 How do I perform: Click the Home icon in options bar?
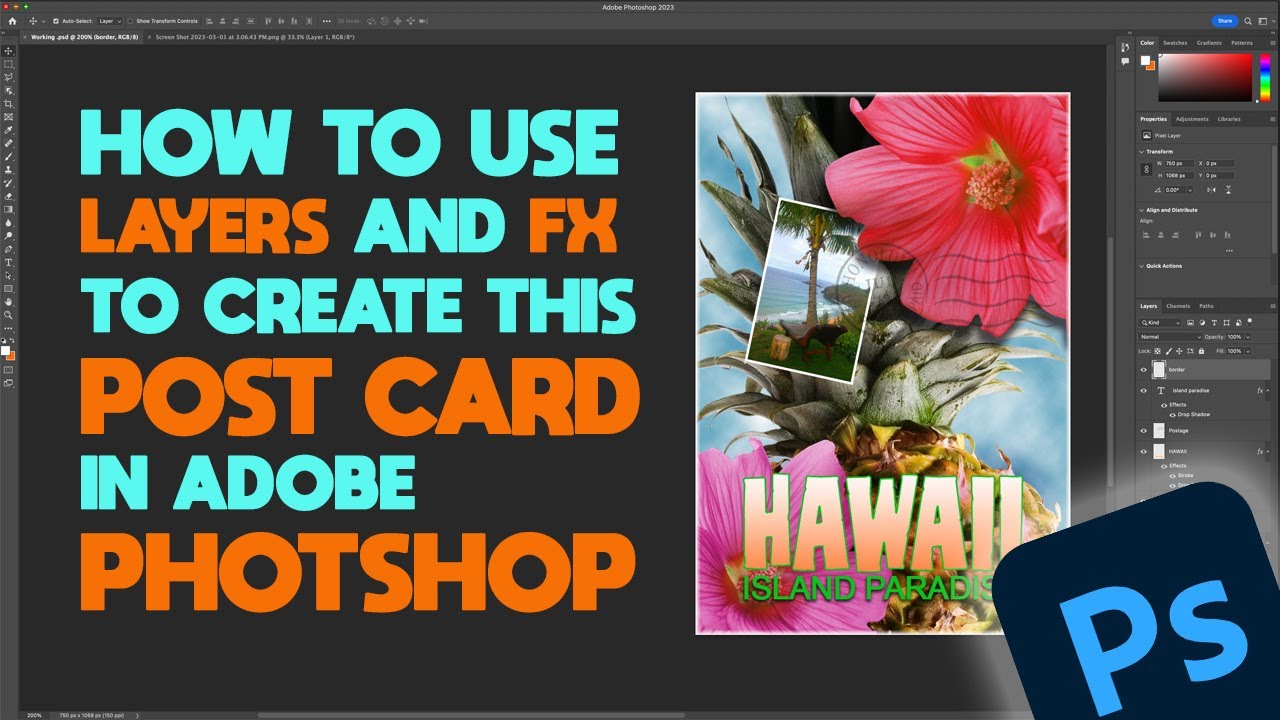pos(12,20)
